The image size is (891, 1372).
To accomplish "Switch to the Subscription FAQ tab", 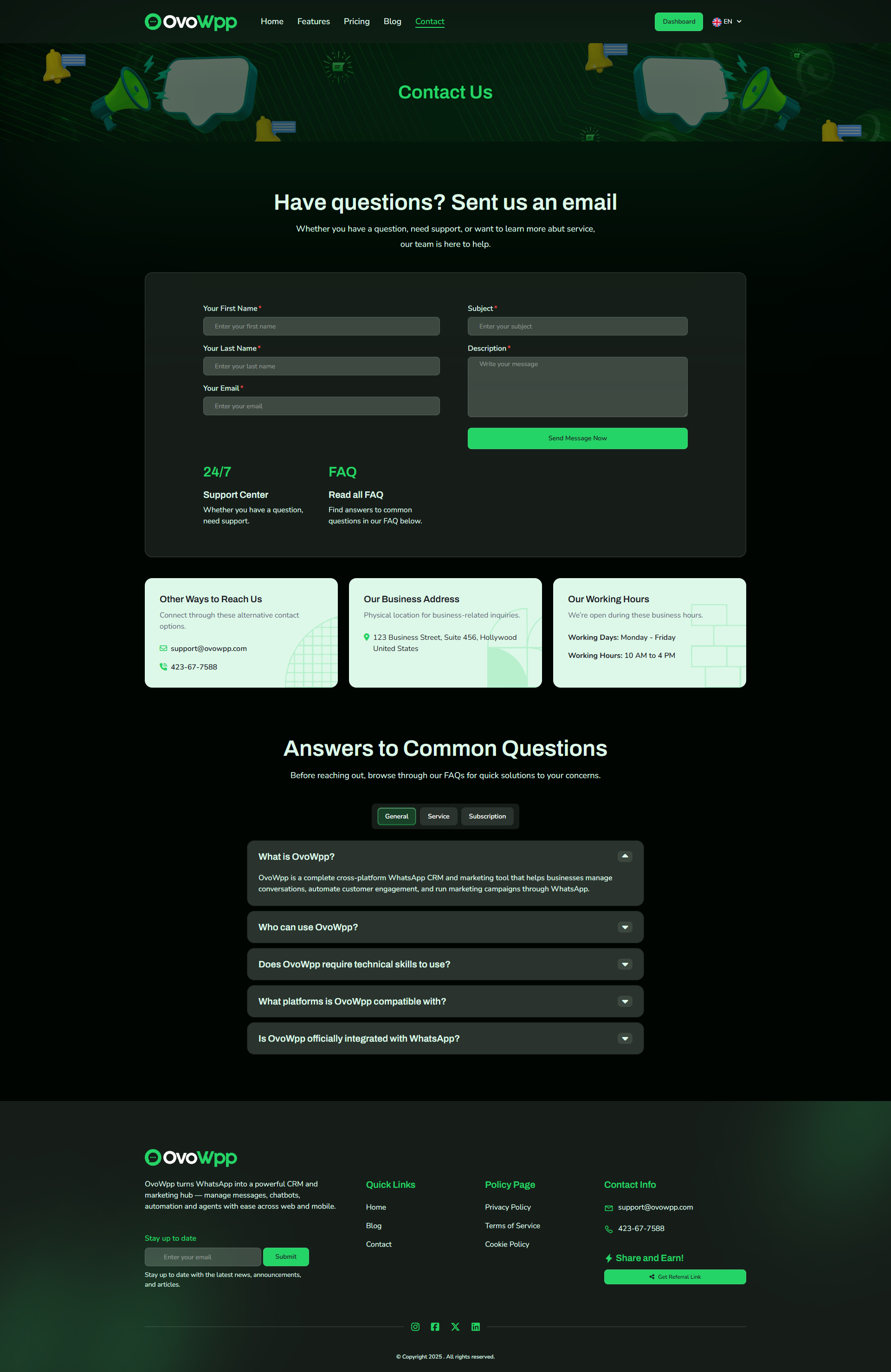I will tap(487, 816).
